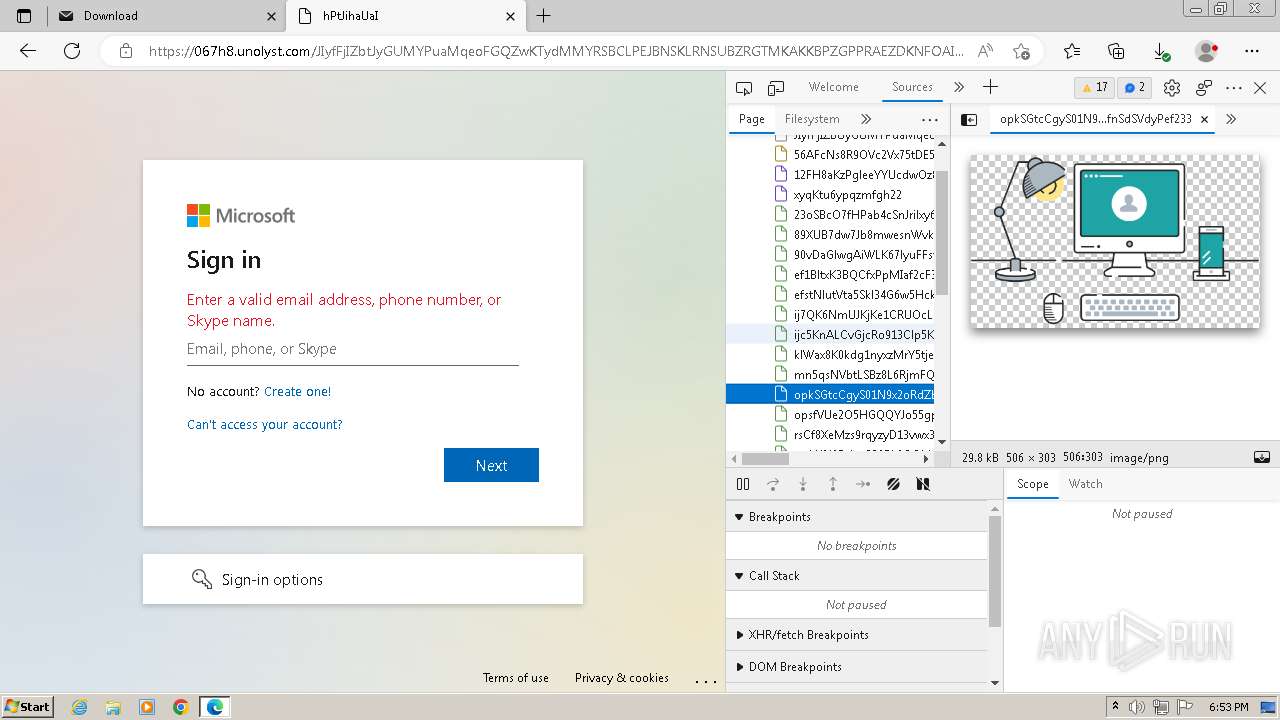Open Privacy & cookies link
Screen dimensions: 1280x720
622,678
